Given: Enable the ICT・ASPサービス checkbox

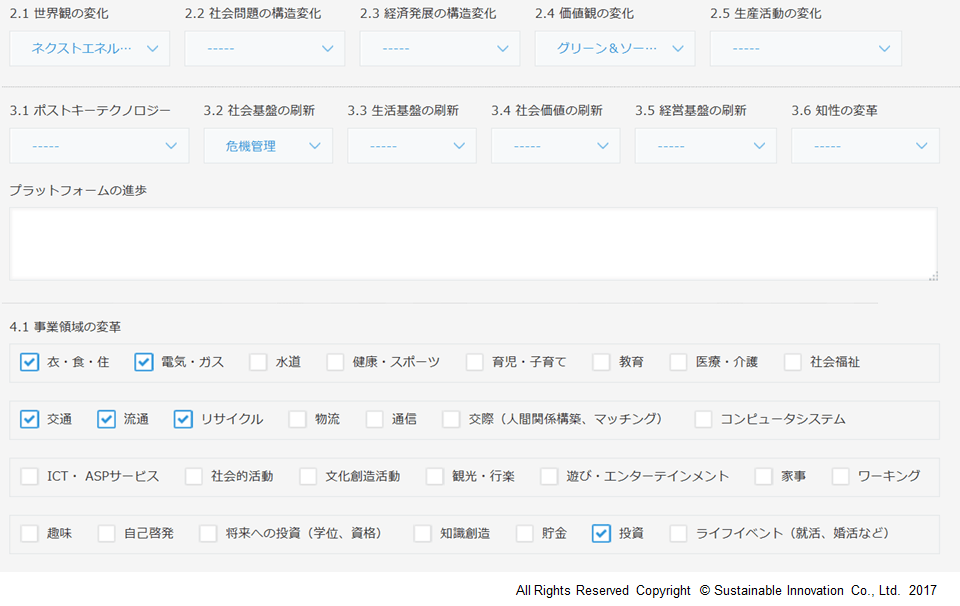Looking at the screenshot, I should tap(30, 476).
